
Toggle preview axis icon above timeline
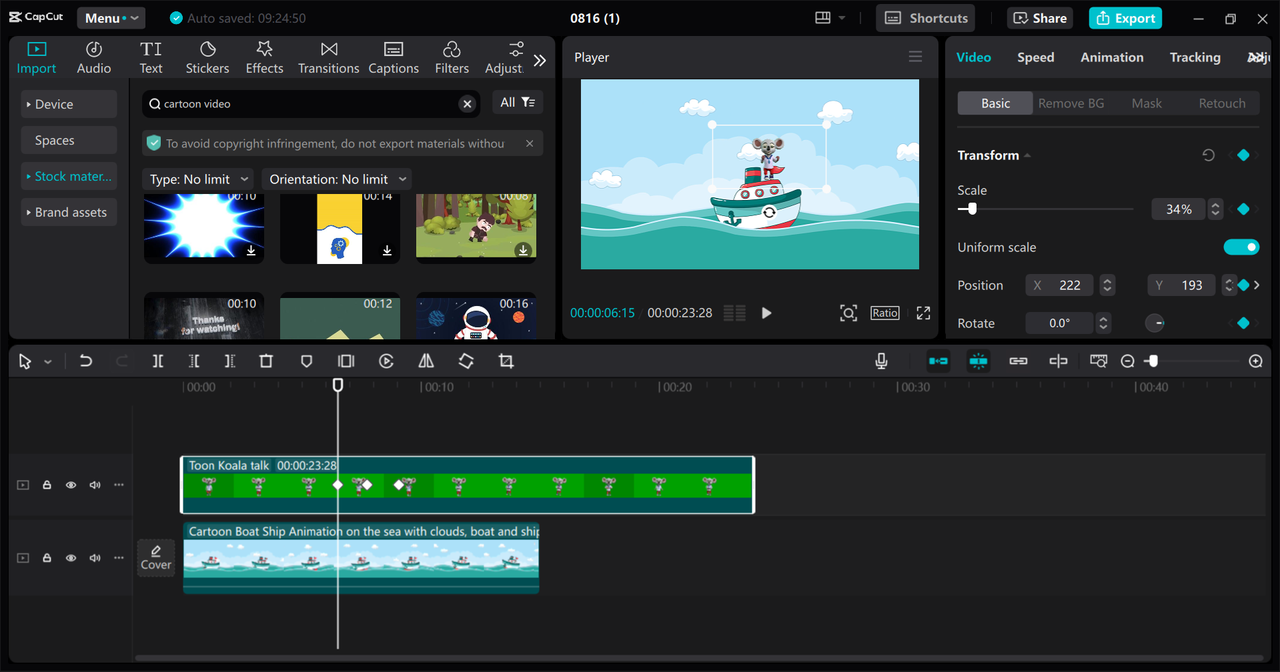click(x=1058, y=361)
